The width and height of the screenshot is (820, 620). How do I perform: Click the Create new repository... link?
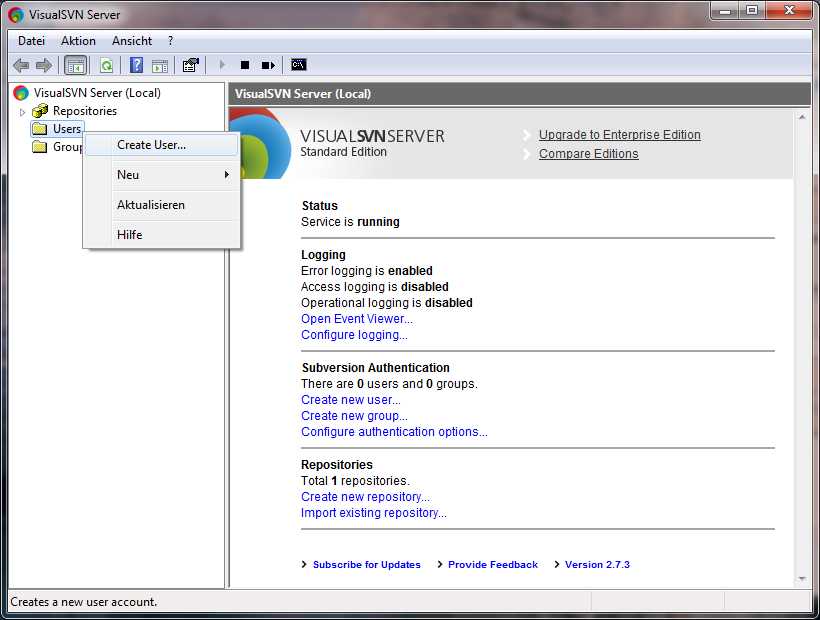(x=366, y=497)
